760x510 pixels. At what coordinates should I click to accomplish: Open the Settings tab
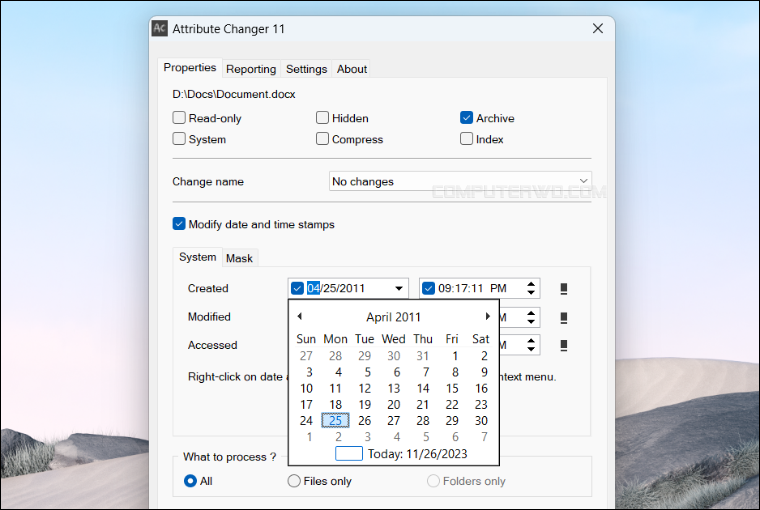[306, 69]
